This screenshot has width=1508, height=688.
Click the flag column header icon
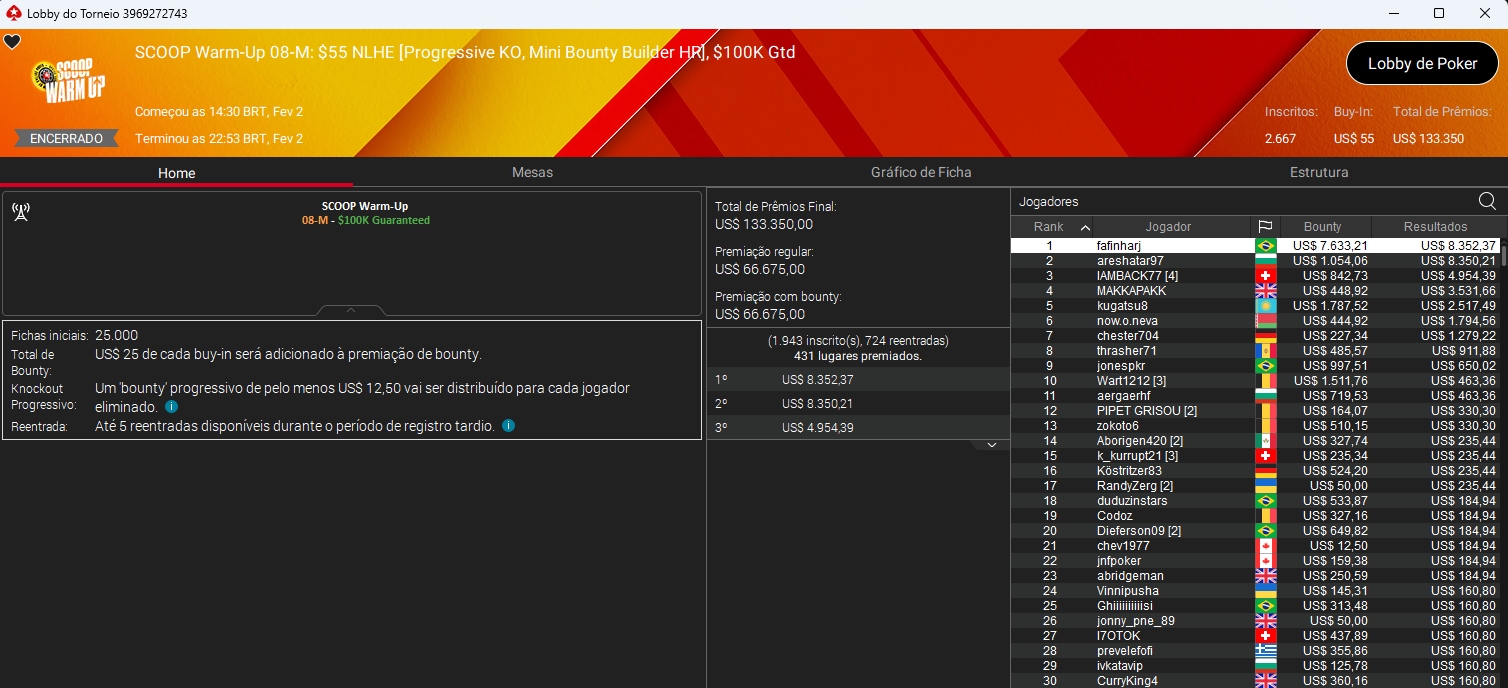[x=1265, y=227]
